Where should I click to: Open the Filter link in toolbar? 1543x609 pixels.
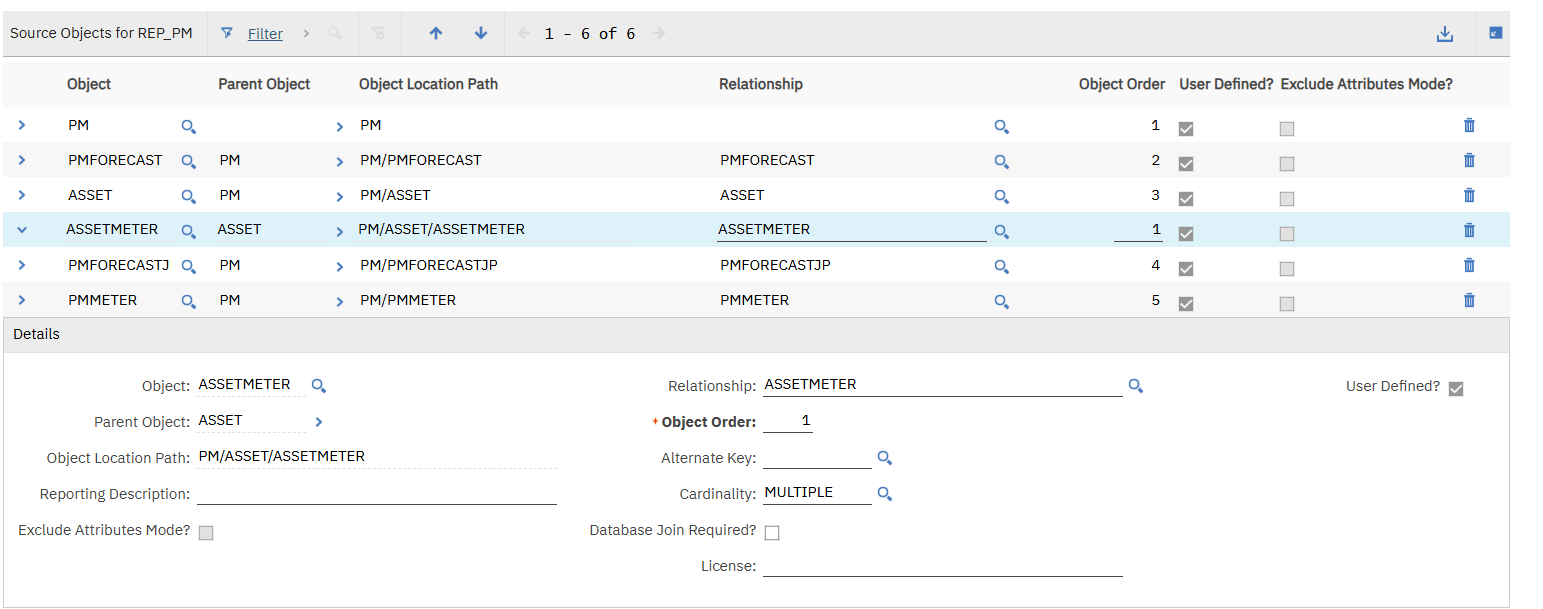tap(265, 34)
